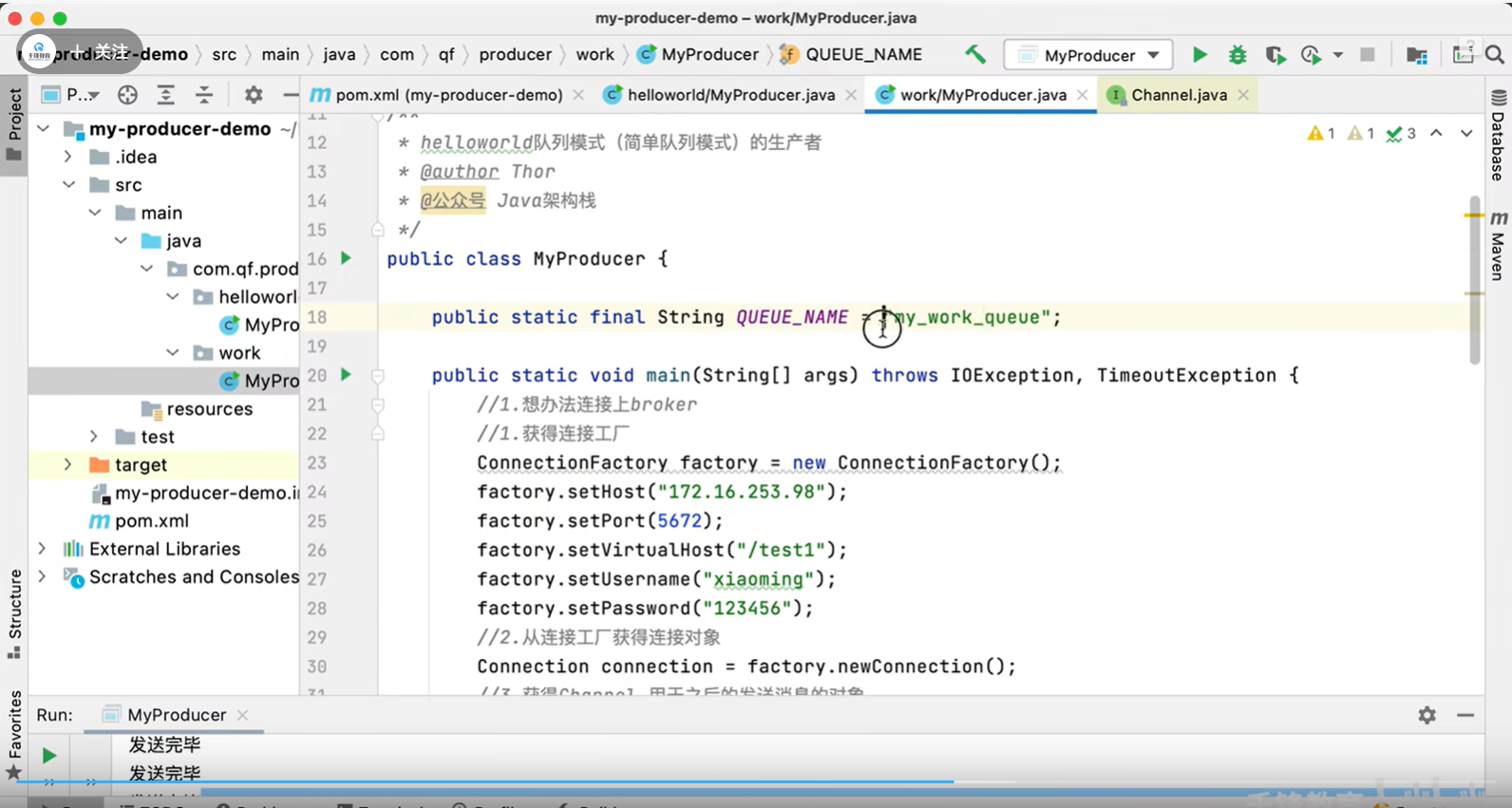Switch to helloworld/MyProducer.java tab

tap(730, 95)
